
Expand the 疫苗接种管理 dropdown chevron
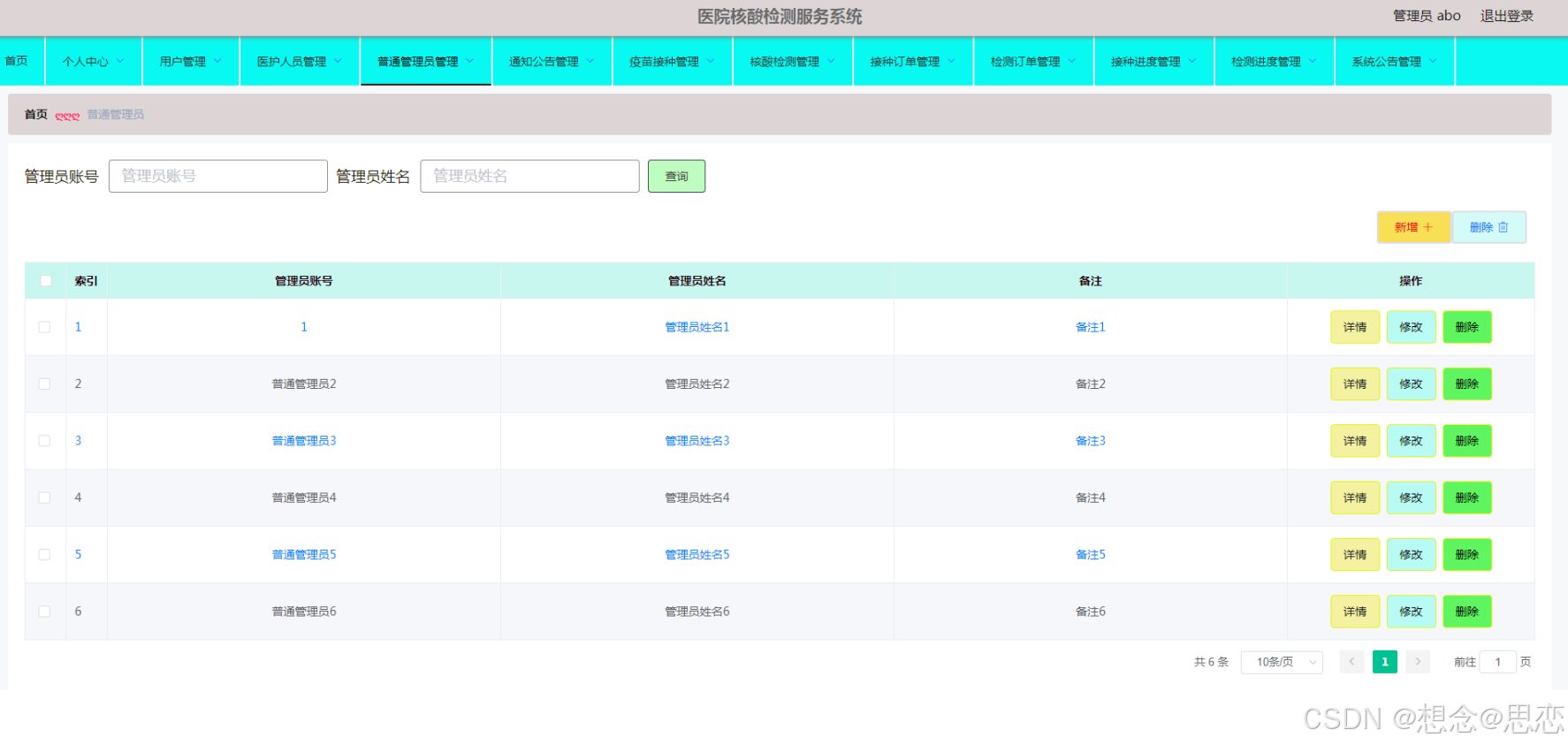point(711,61)
